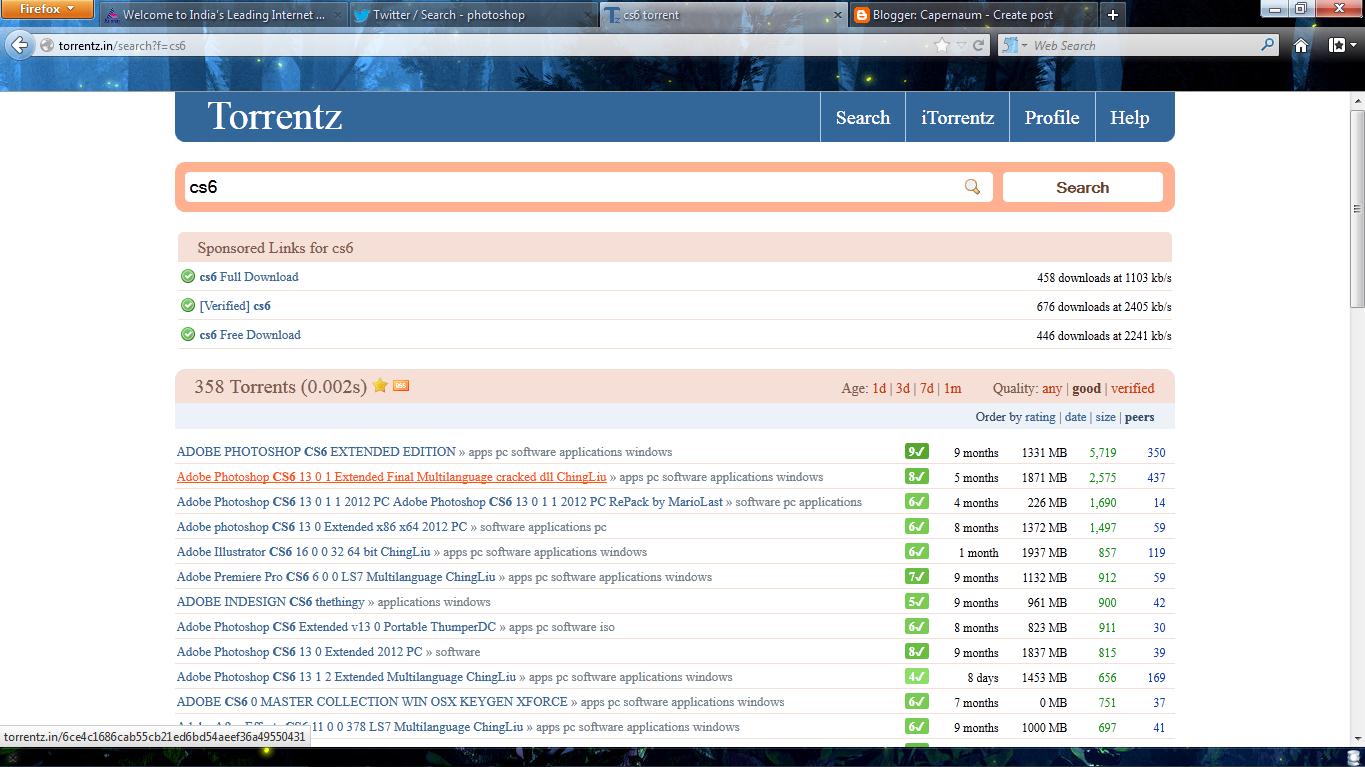Order results by rating
The image size is (1365, 767).
point(1040,417)
